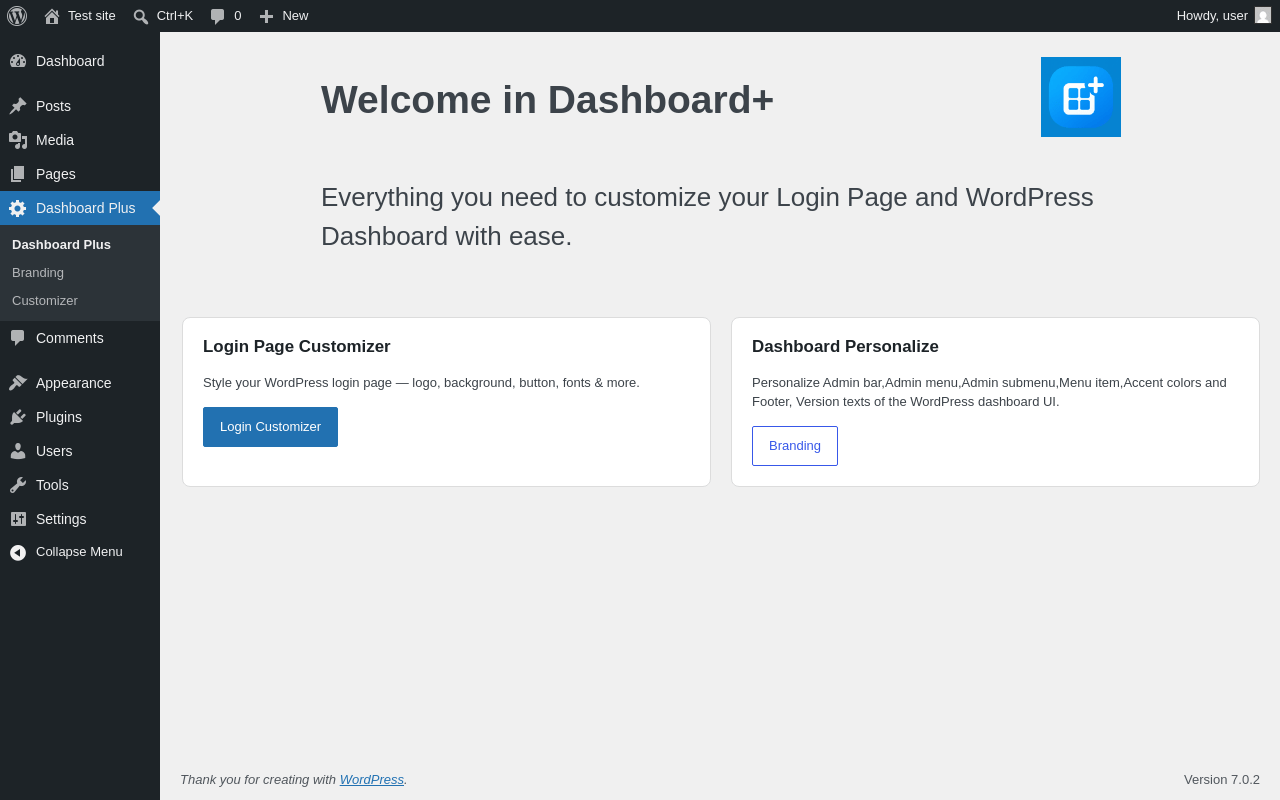Open the Tools menu label
This screenshot has width=1280, height=800.
[x=52, y=485]
